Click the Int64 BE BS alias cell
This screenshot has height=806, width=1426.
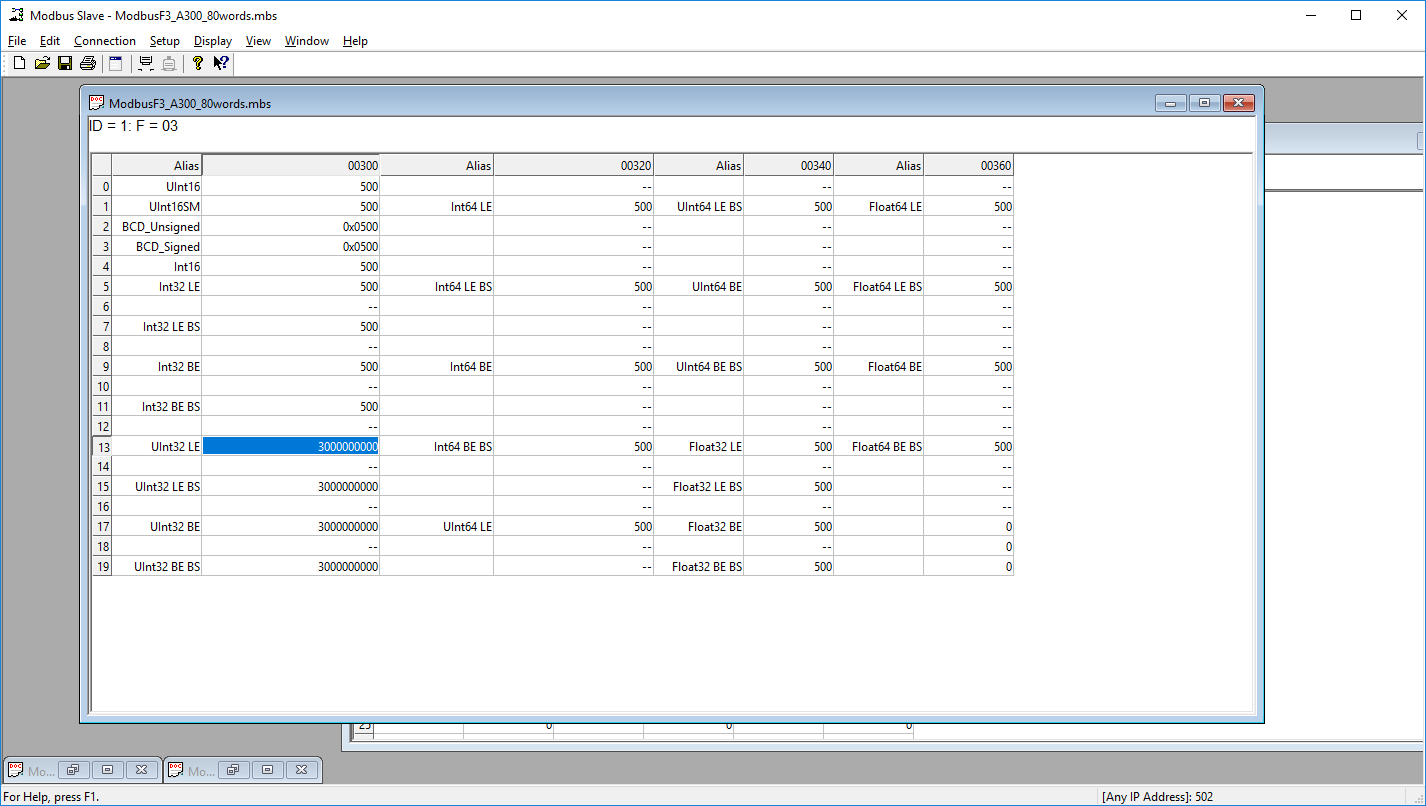(437, 446)
